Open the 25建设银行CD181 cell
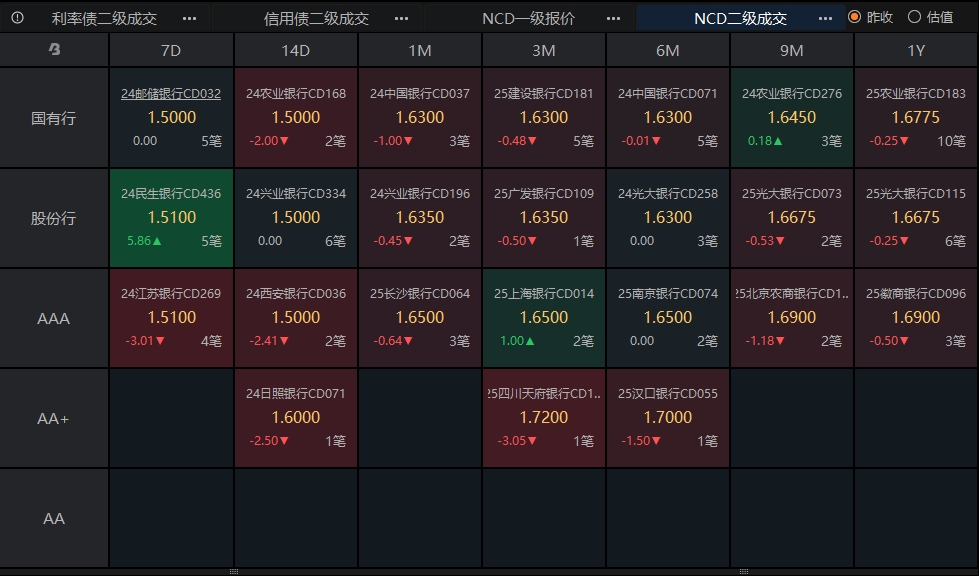This screenshot has width=979, height=576. 544,118
